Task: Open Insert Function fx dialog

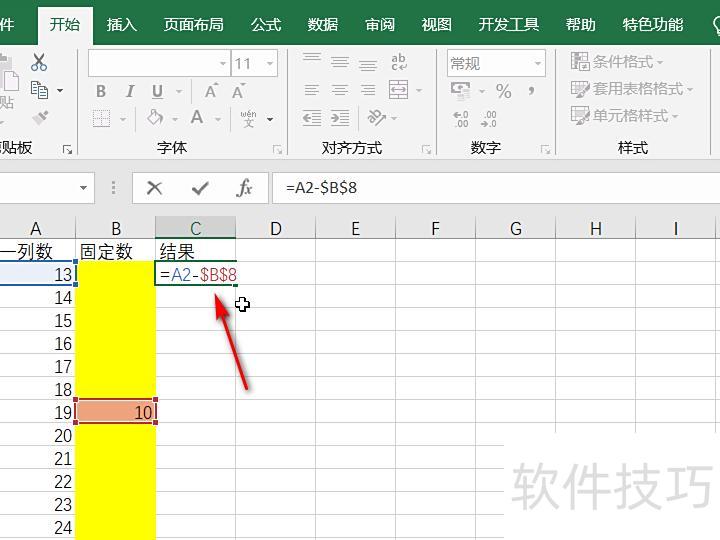Action: pyautogui.click(x=244, y=188)
